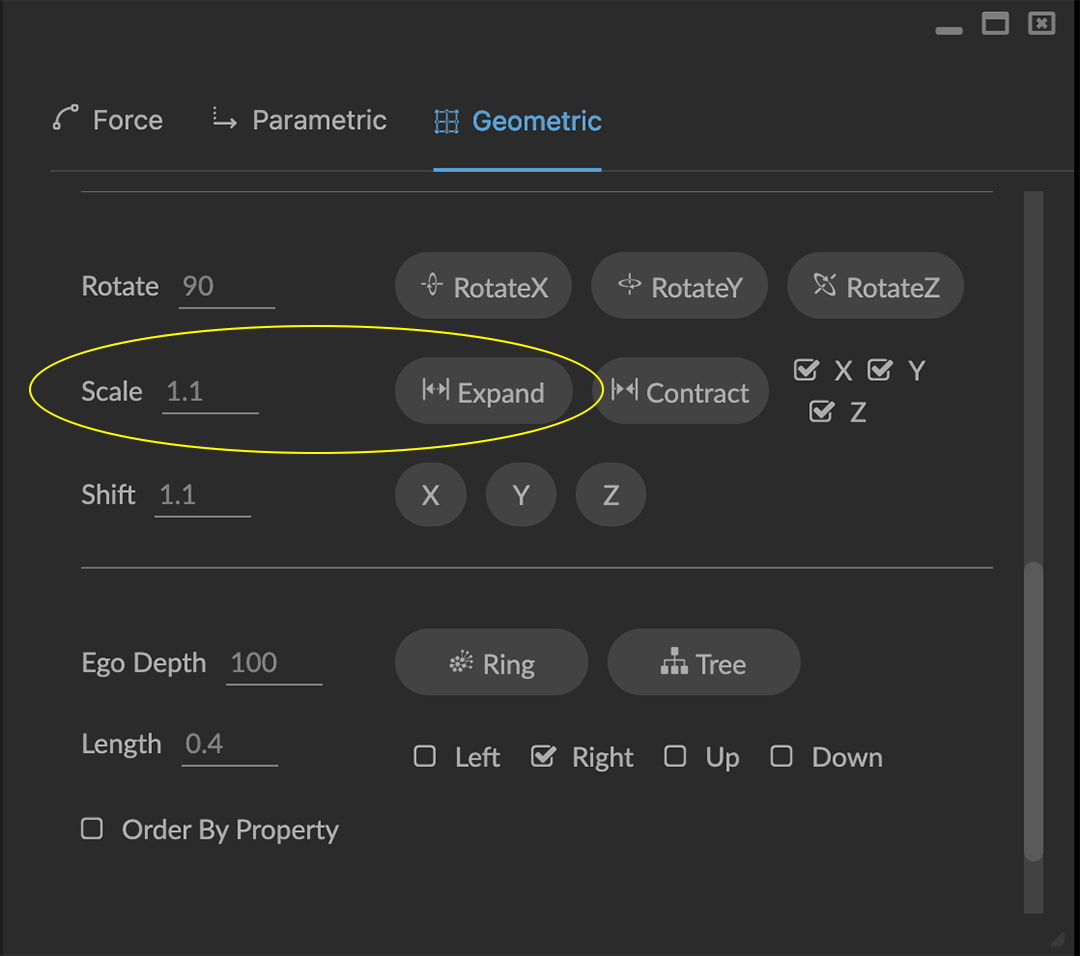Enable Order By Property option
Image resolution: width=1080 pixels, height=956 pixels.
coord(92,828)
